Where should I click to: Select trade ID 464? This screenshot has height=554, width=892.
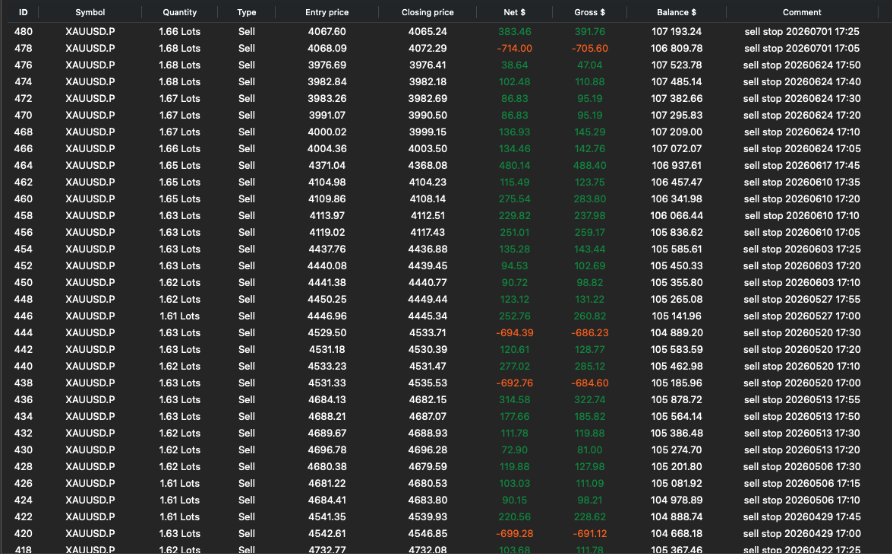23,166
